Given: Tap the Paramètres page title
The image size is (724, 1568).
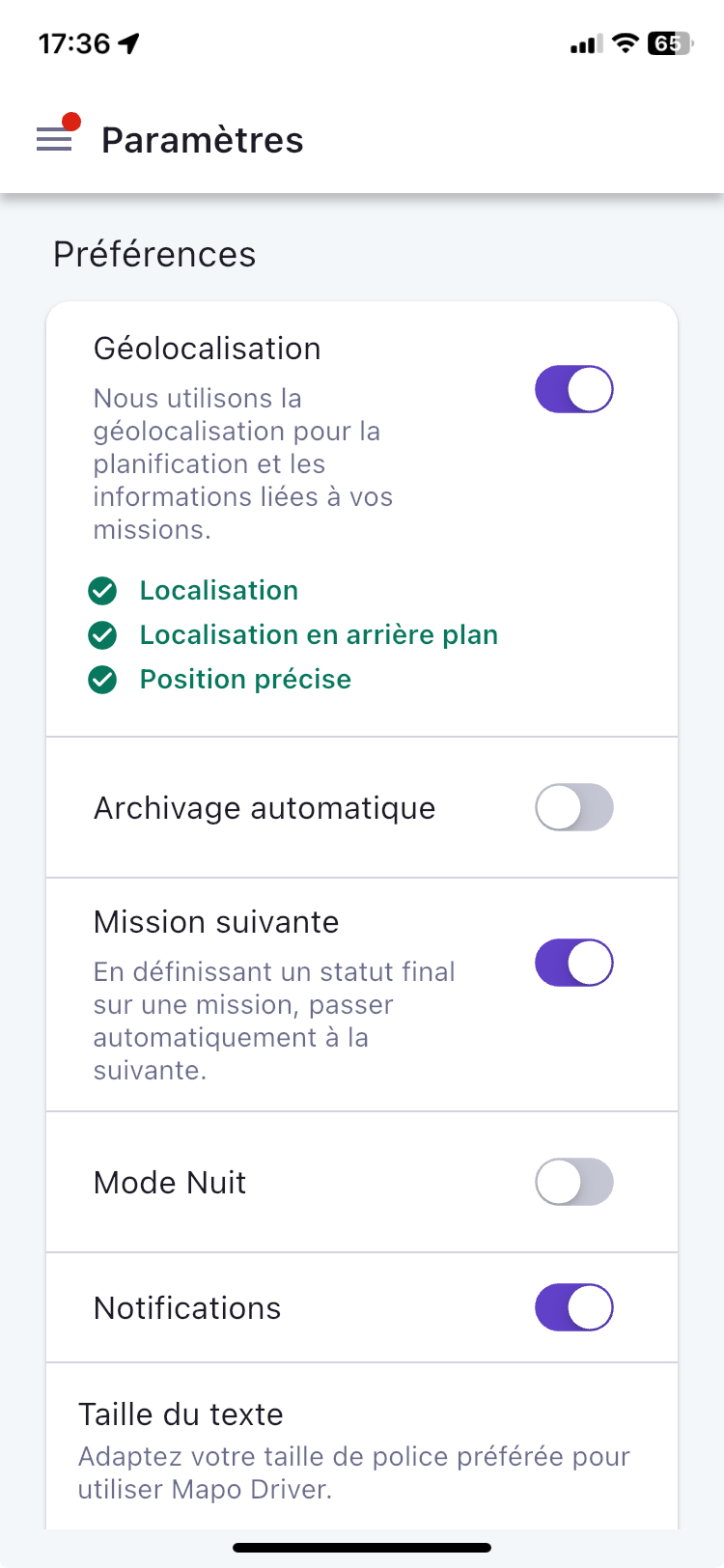Looking at the screenshot, I should 203,140.
